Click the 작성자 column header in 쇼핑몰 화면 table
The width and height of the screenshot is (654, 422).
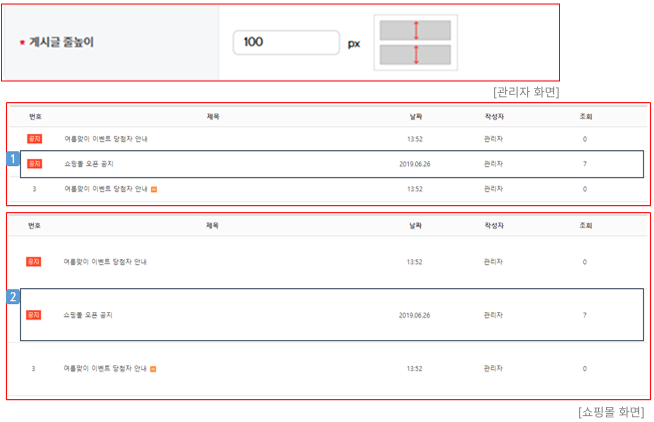[494, 226]
